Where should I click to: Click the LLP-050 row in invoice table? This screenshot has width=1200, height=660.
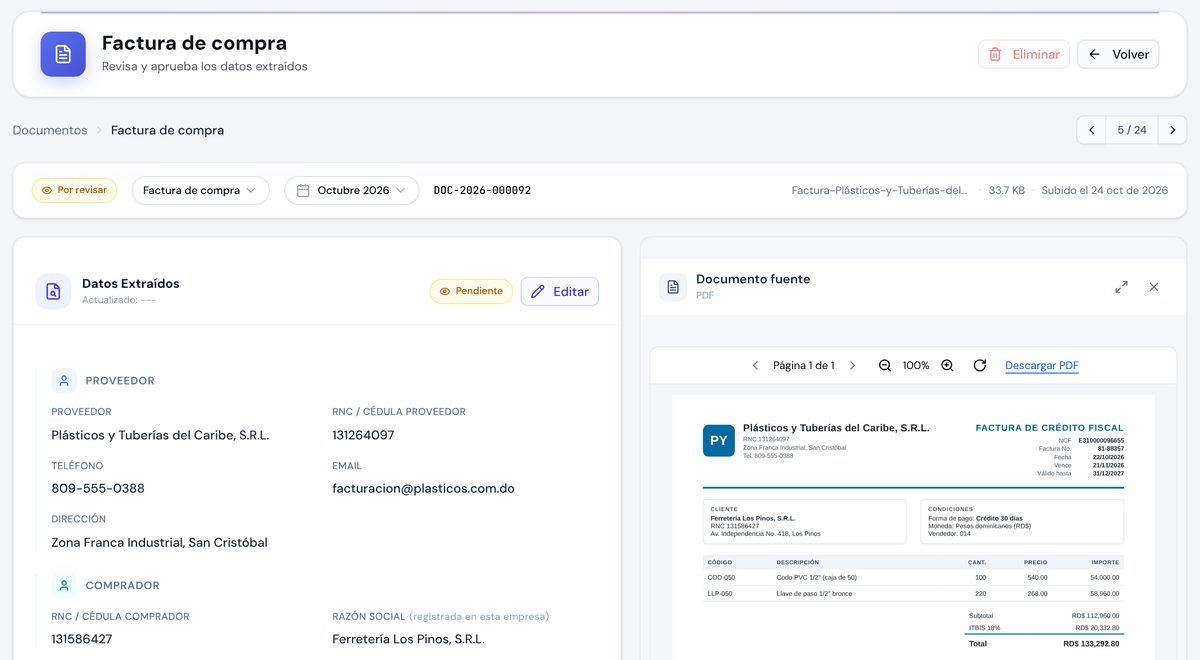point(913,593)
